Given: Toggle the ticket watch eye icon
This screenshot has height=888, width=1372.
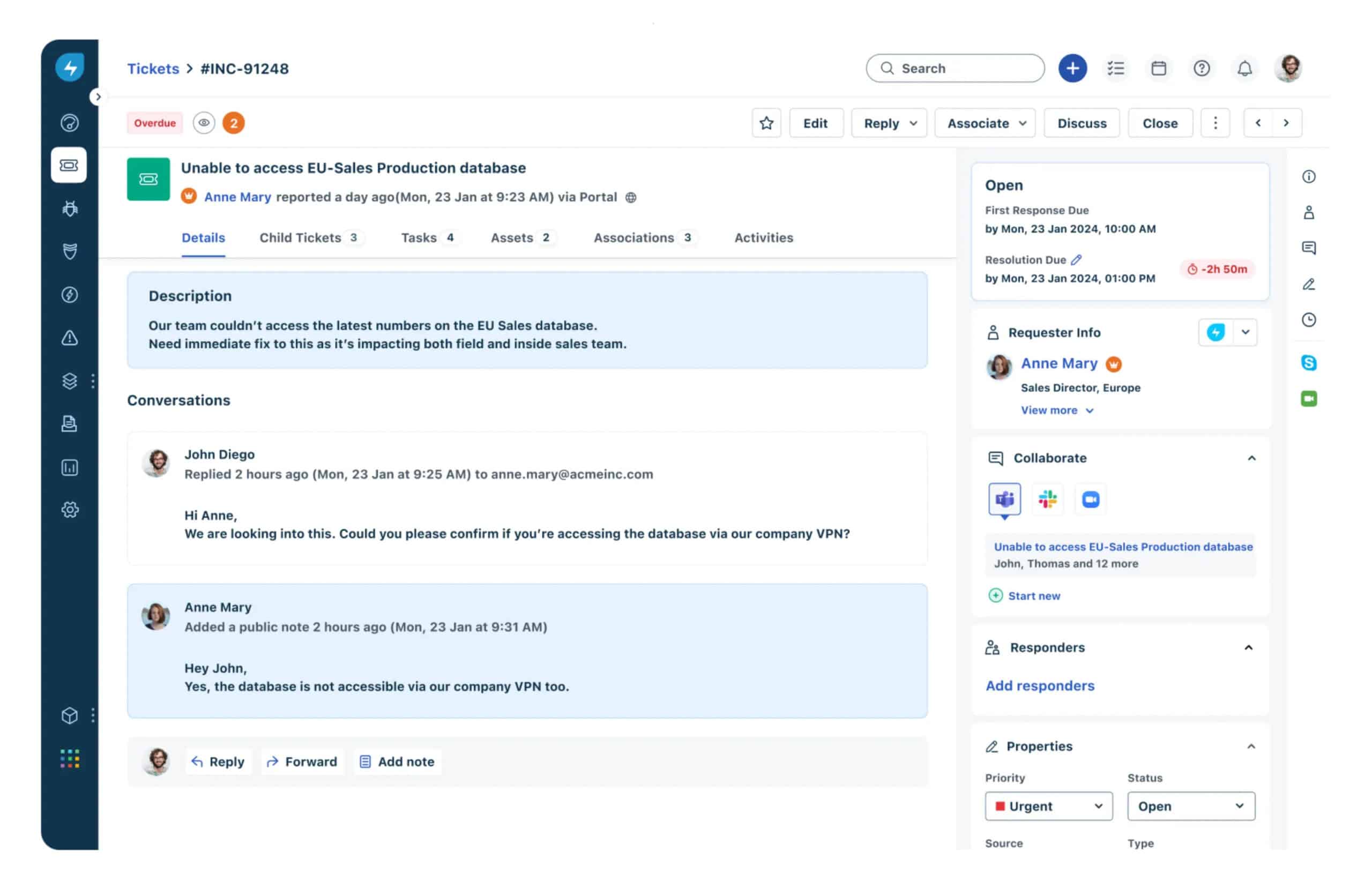Looking at the screenshot, I should 204,123.
